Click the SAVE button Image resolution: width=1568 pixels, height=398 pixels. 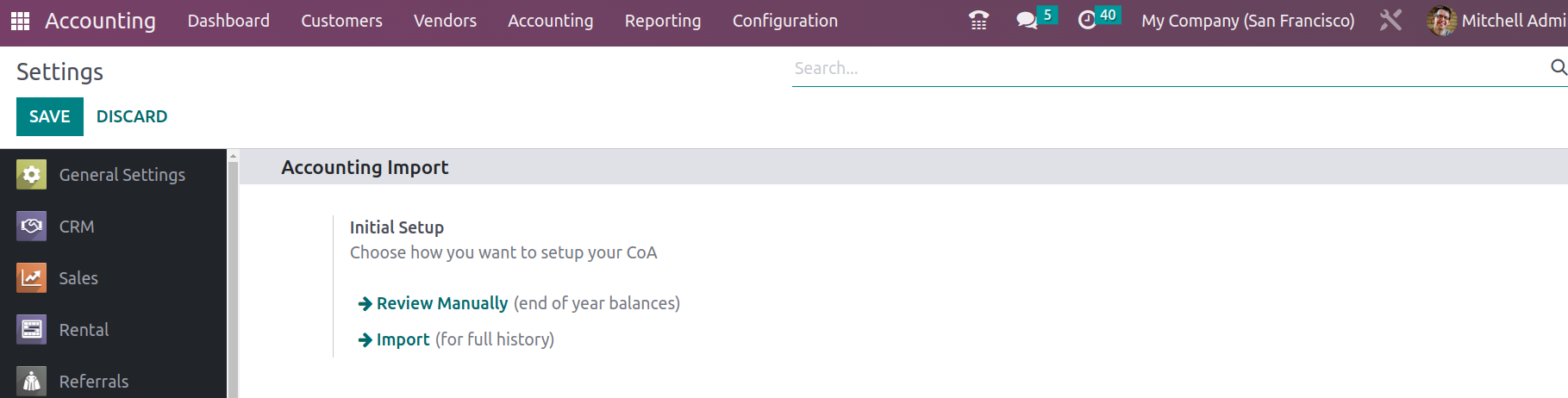click(50, 116)
